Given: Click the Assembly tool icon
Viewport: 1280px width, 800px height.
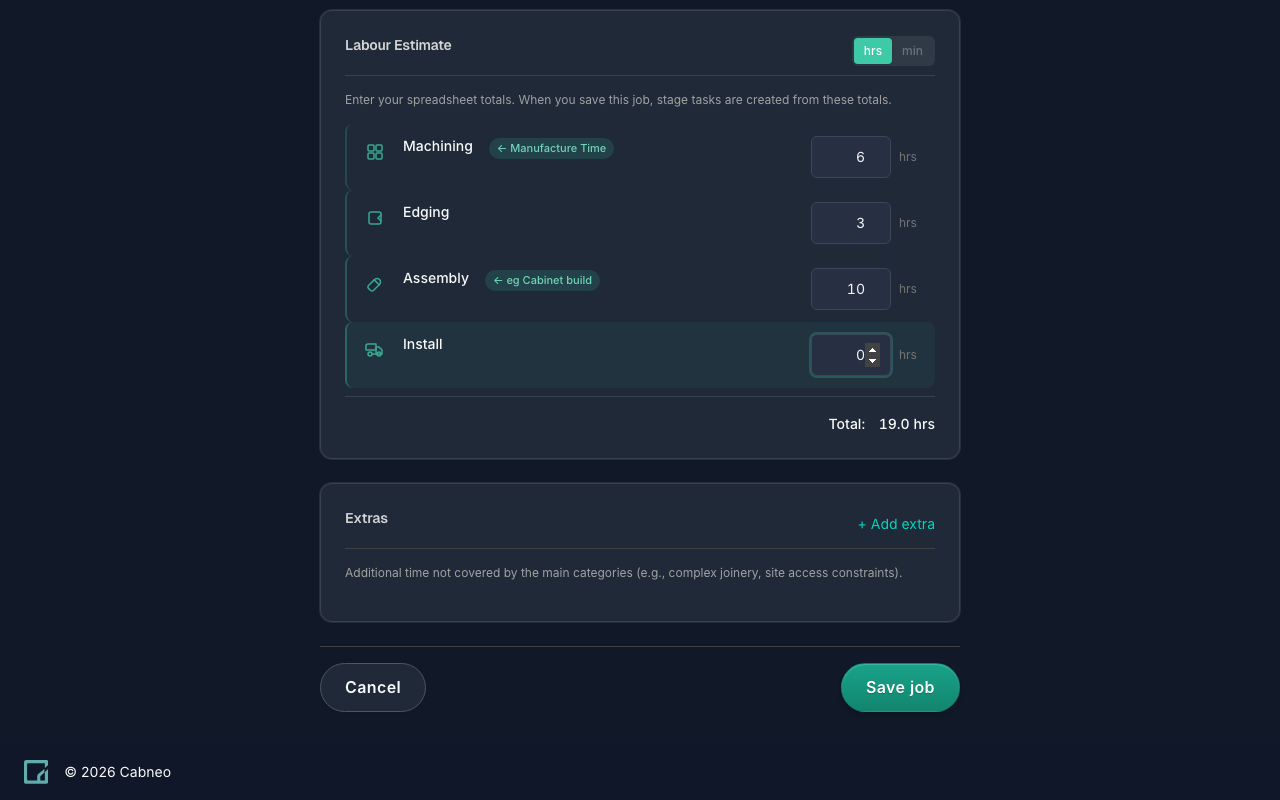Looking at the screenshot, I should tap(375, 285).
